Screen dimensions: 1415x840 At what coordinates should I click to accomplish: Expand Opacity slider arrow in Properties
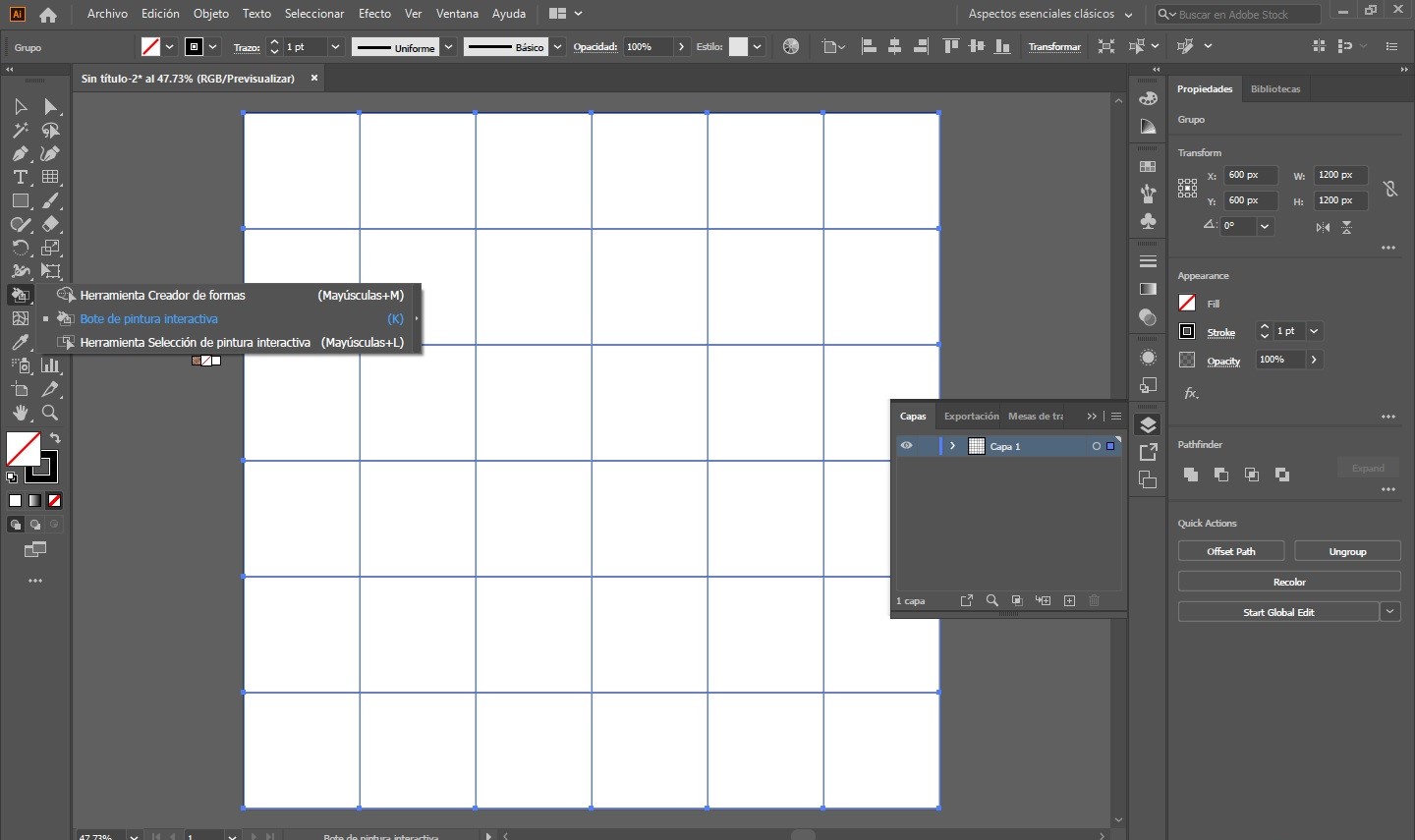point(1315,360)
